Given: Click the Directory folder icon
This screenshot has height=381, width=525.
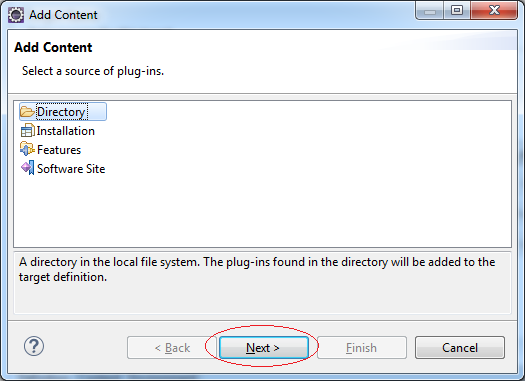Looking at the screenshot, I should pos(27,111).
